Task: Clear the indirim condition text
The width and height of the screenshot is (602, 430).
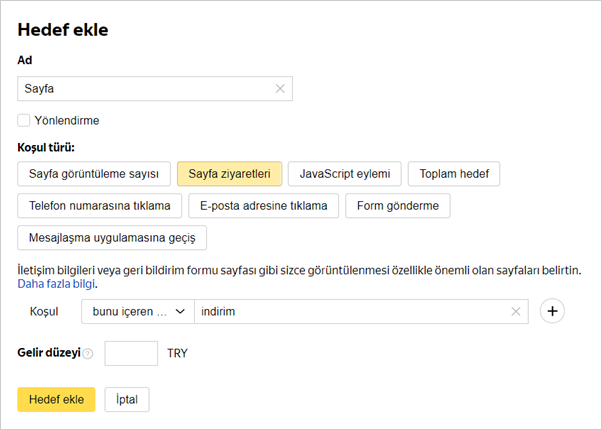Action: [x=516, y=312]
